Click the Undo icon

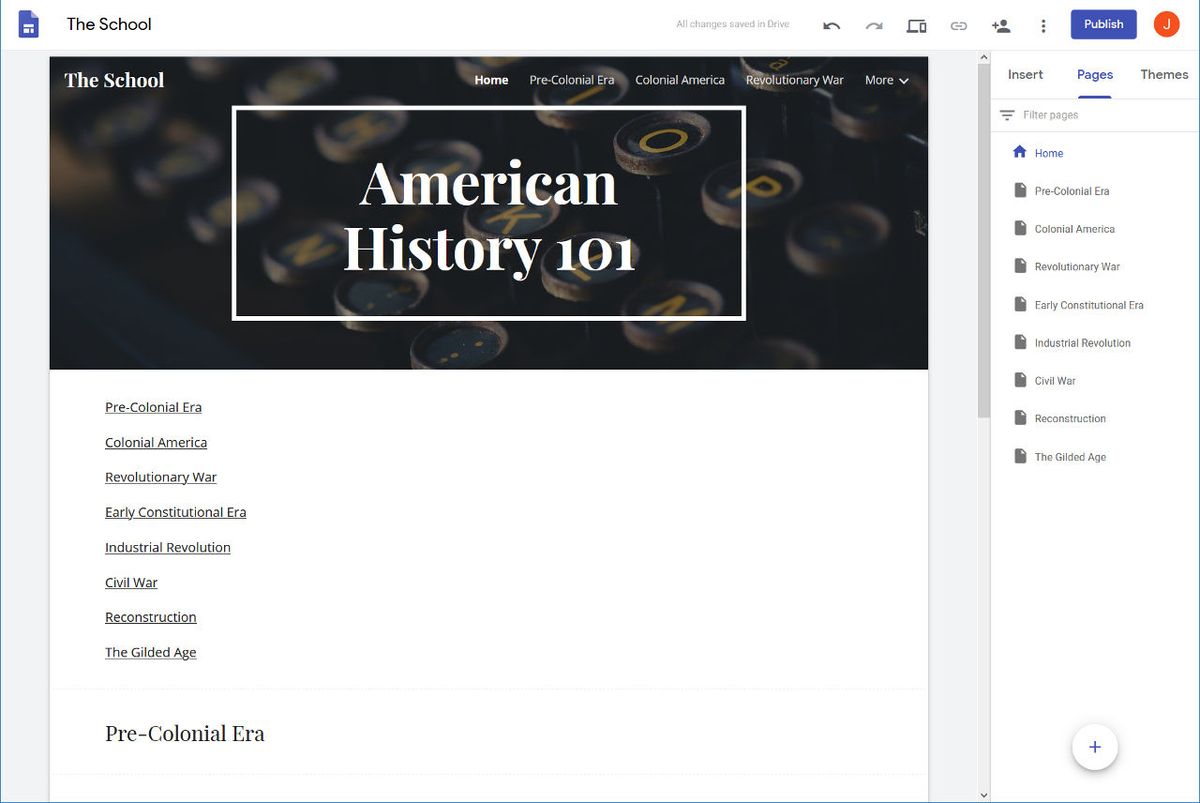(832, 24)
